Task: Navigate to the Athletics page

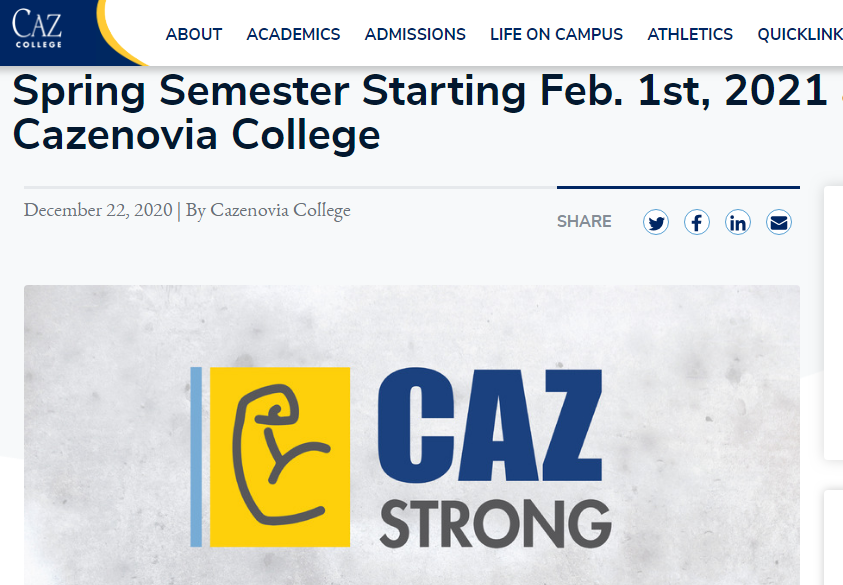Action: 690,34
